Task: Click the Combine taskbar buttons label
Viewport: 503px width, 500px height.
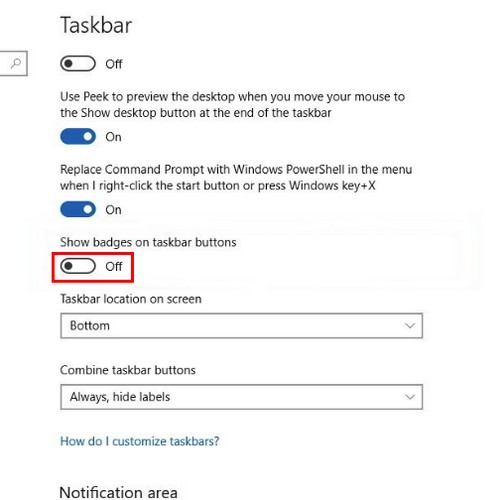Action: [128, 370]
